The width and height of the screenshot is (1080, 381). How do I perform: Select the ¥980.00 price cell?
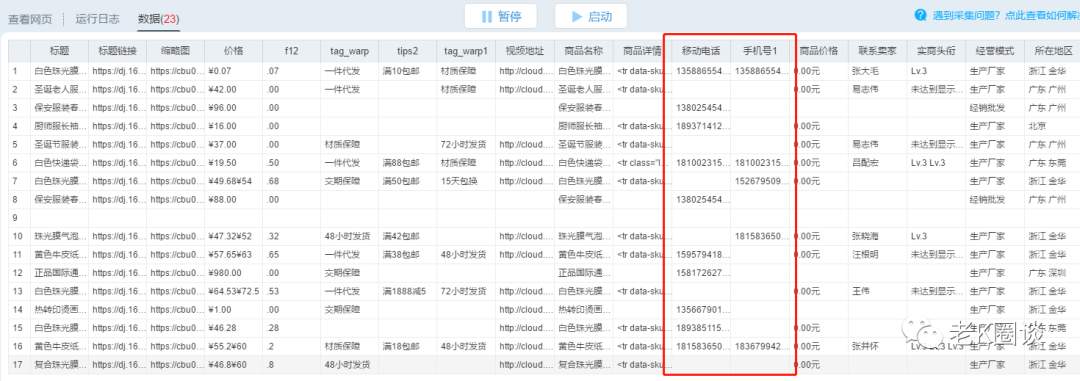[233, 272]
